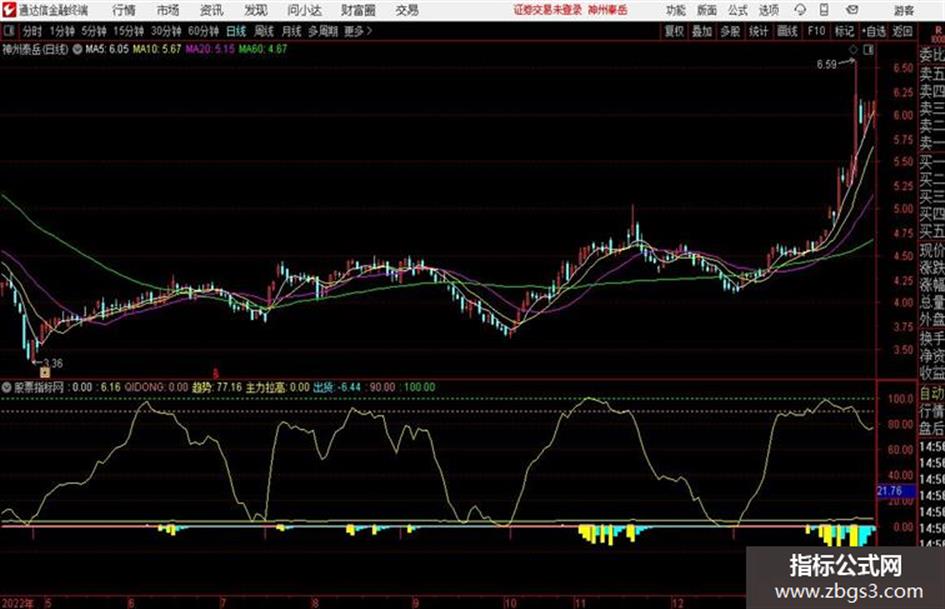Open the 资讯 menu
Image resolution: width=945 pixels, height=609 pixels.
point(212,10)
